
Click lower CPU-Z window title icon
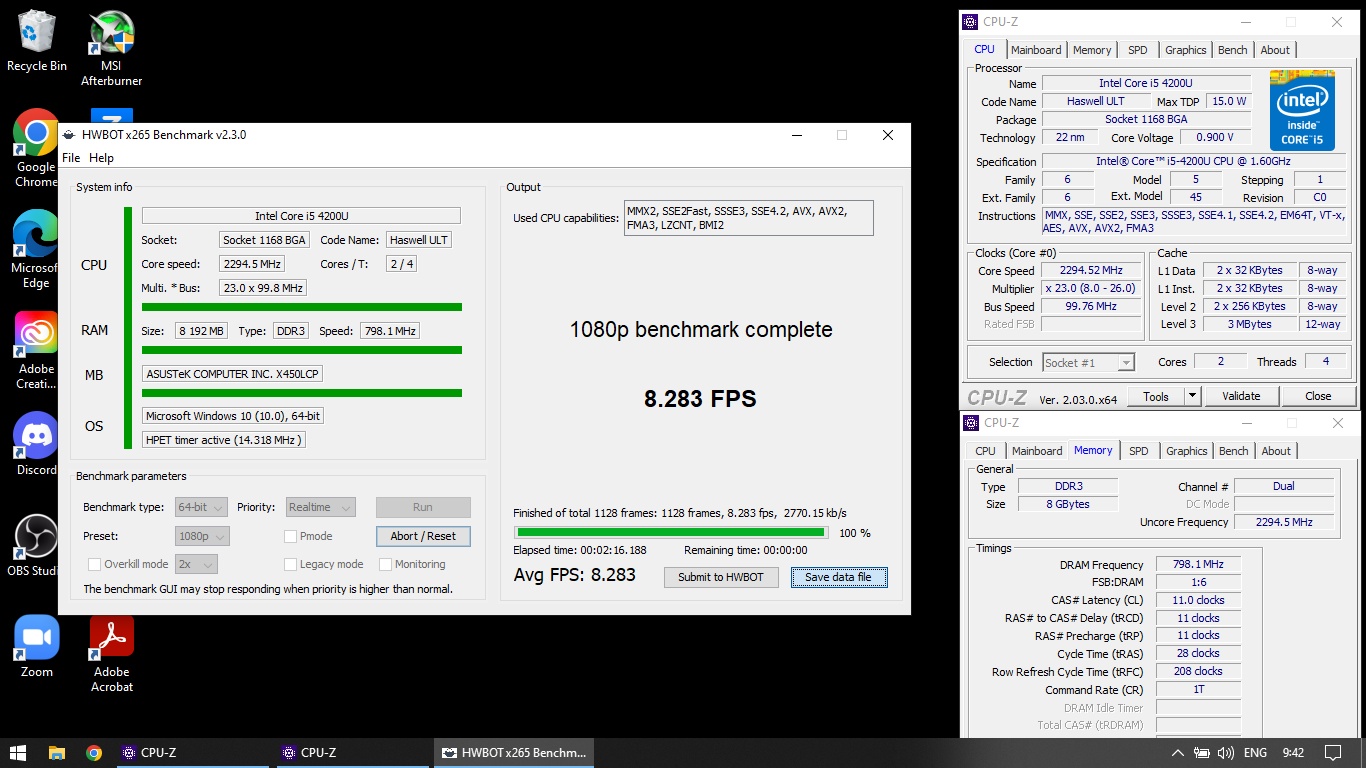pyautogui.click(x=971, y=423)
